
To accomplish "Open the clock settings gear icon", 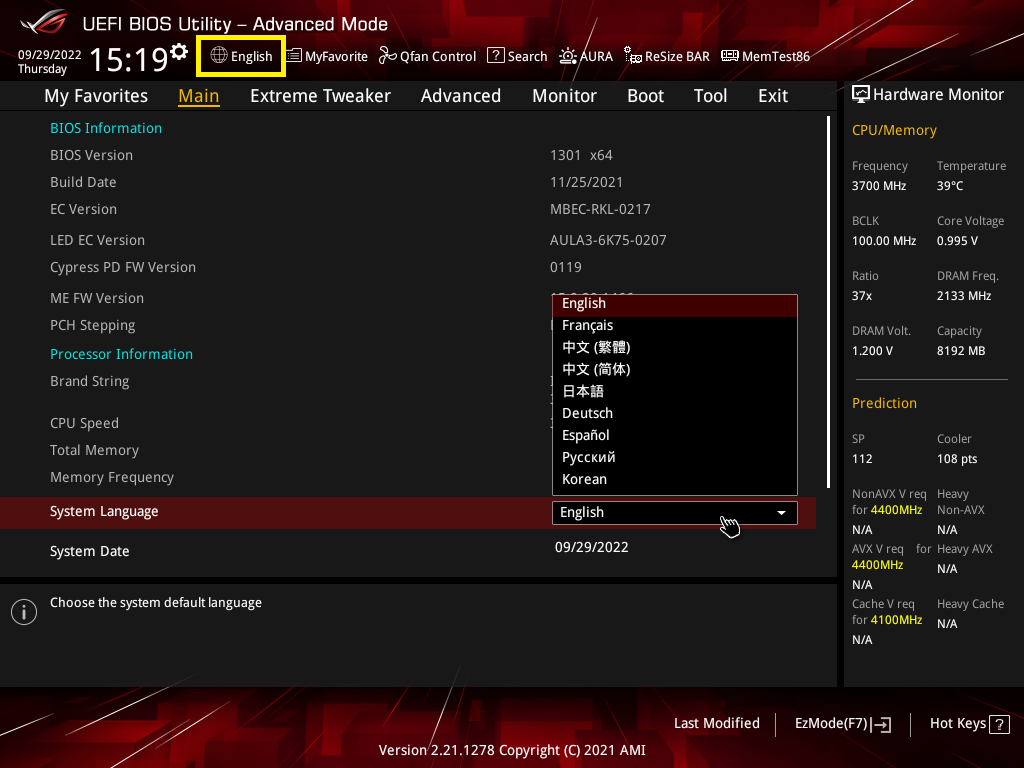I will 178,52.
